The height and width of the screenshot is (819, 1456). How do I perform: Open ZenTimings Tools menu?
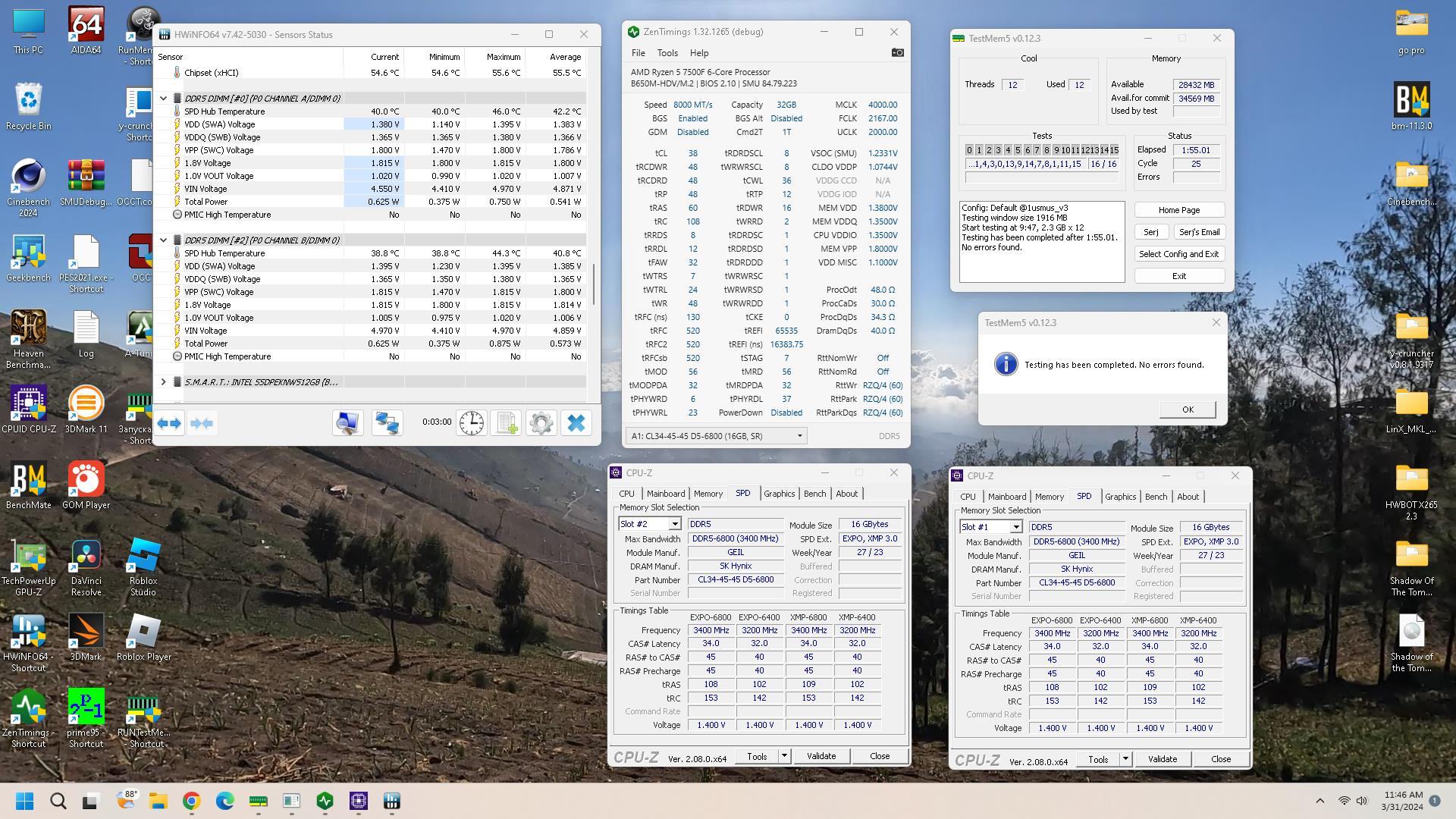click(667, 53)
